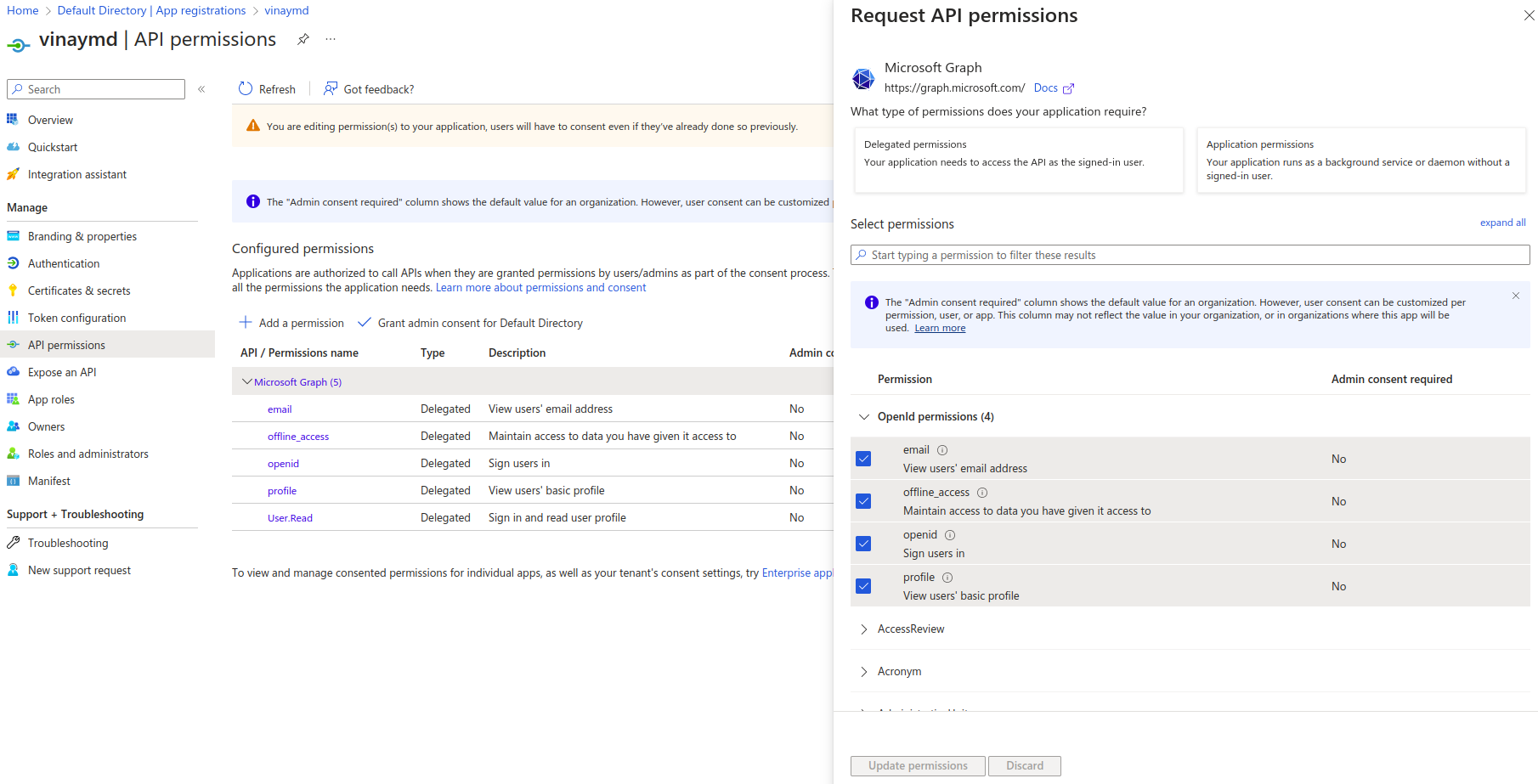Click the Expose an API icon

click(14, 371)
